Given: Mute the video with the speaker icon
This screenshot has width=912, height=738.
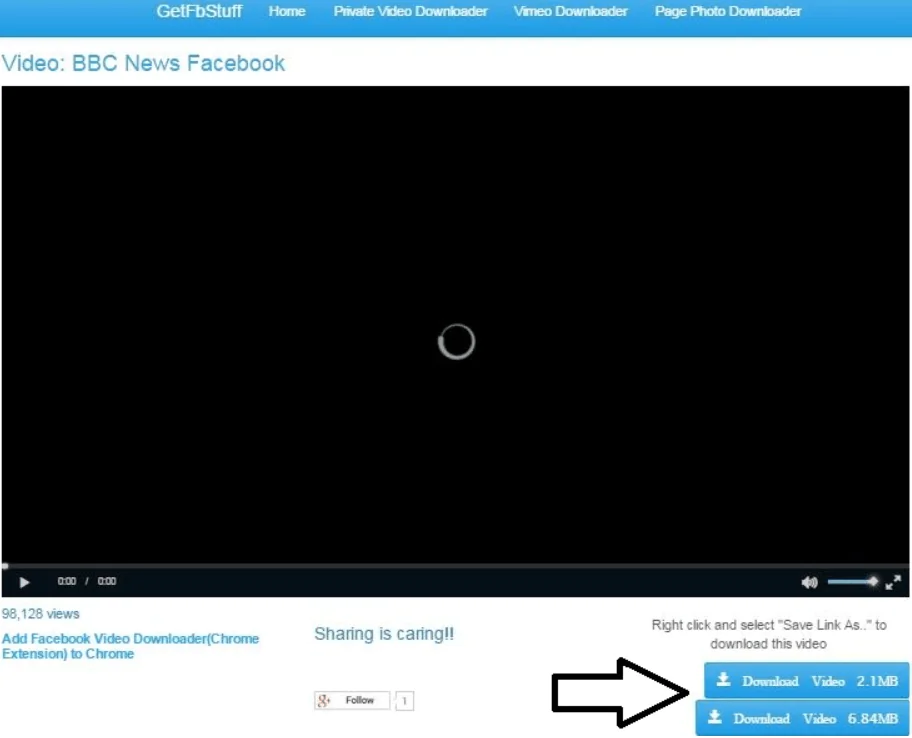Looking at the screenshot, I should tap(809, 582).
